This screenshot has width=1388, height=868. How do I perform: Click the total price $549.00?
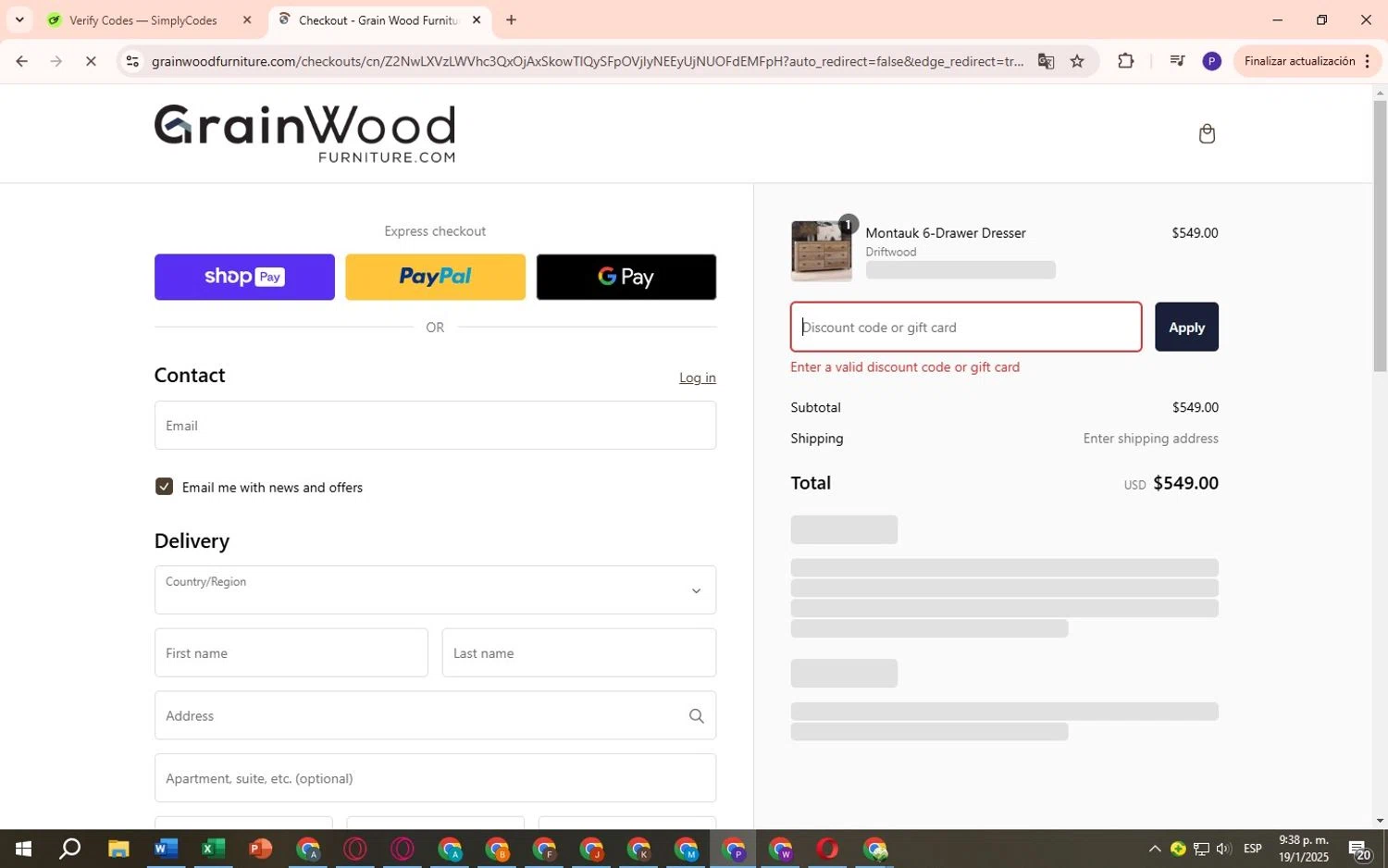point(1185,483)
